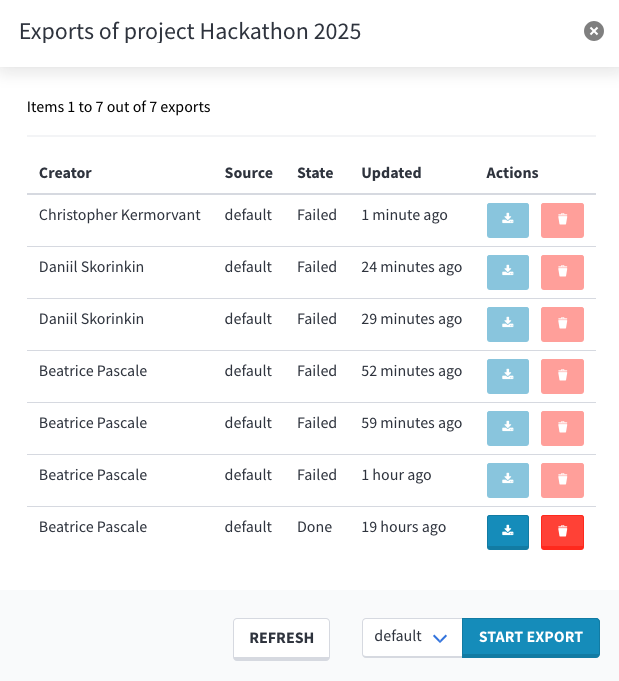Download the export updated 29 minutes ago

508,324
